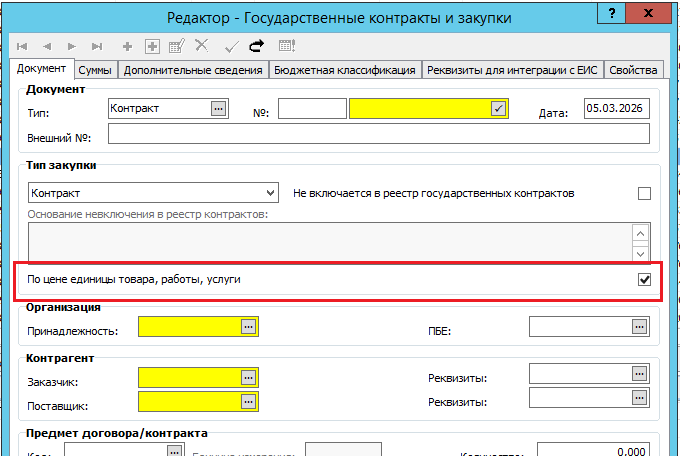The width and height of the screenshot is (680, 456).
Task: Open the Заказчик lookup ellipsis button
Action: [248, 377]
